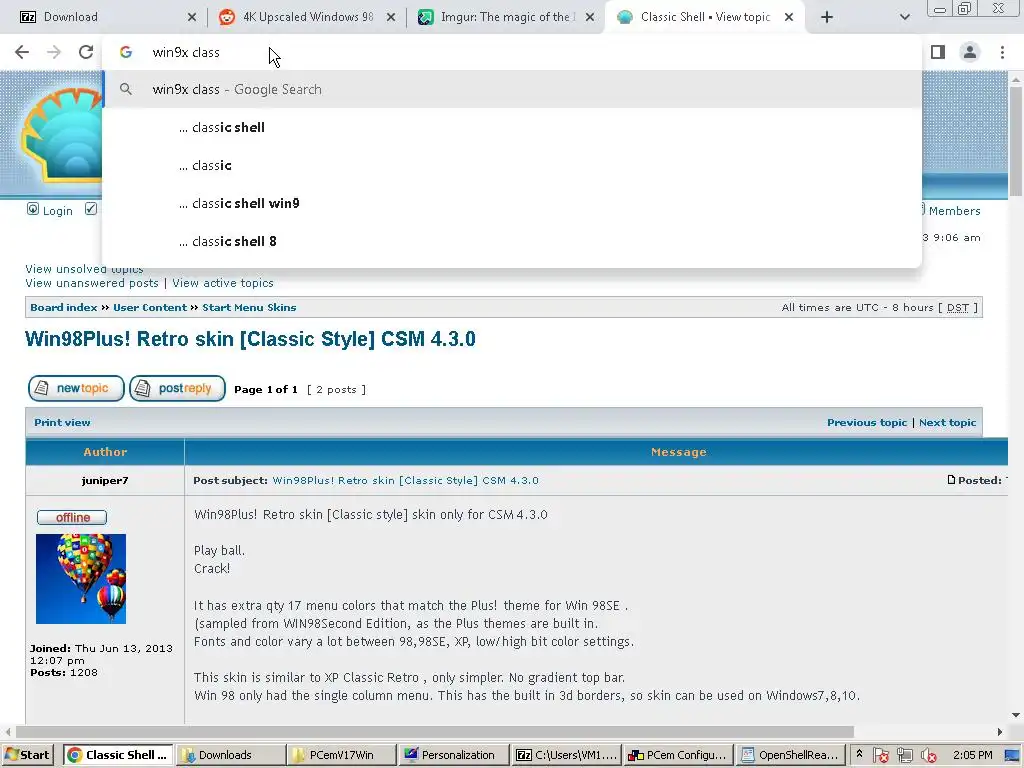
Task: Click the horizontal scrollbar thumb
Action: click(434, 732)
